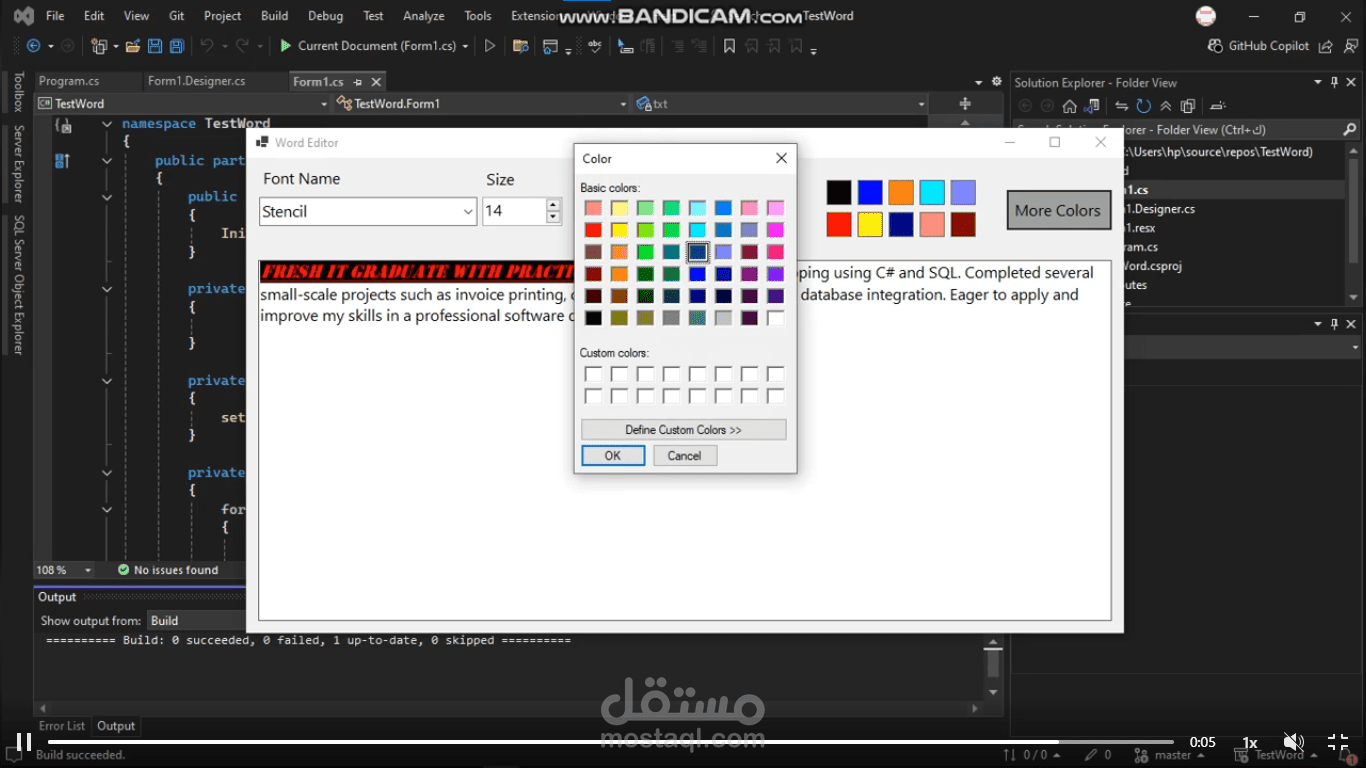Click the font Size input field showing 14
This screenshot has height=768, width=1366.
pyautogui.click(x=514, y=212)
